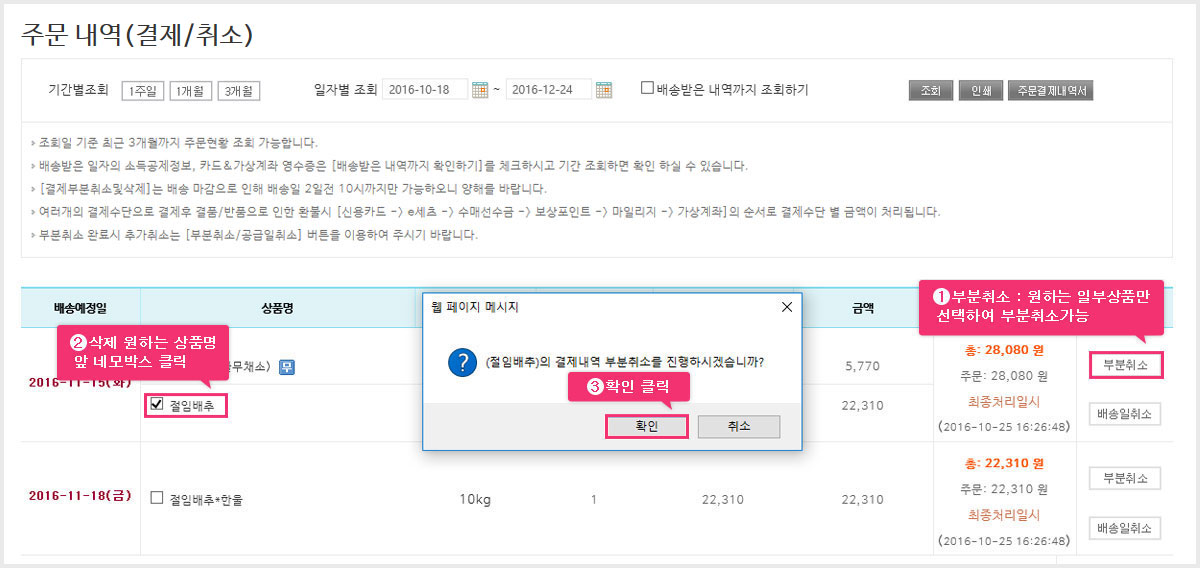Click the 인쇄 print button
This screenshot has width=1200, height=568.
980,90
